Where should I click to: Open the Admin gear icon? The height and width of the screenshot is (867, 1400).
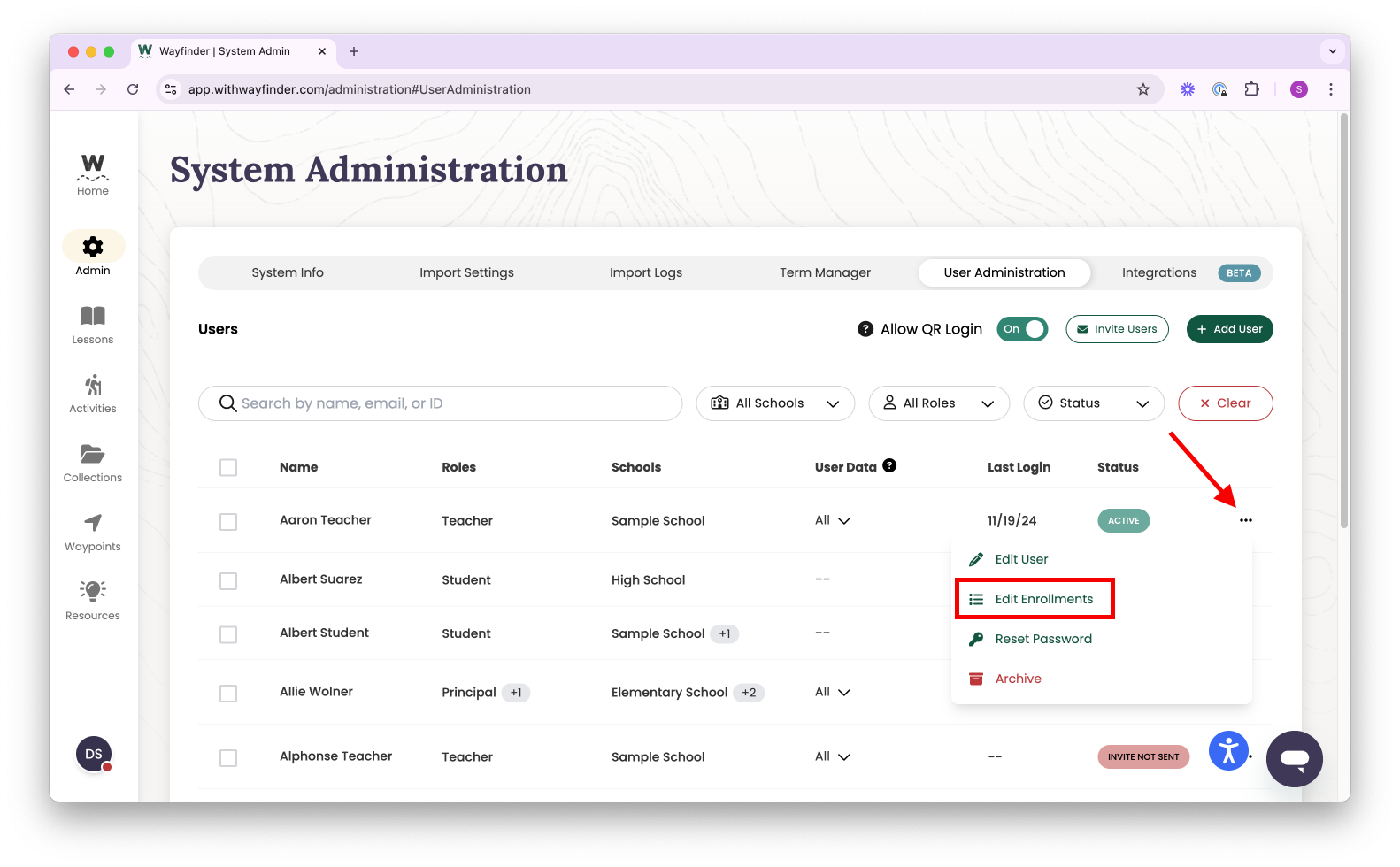(93, 247)
